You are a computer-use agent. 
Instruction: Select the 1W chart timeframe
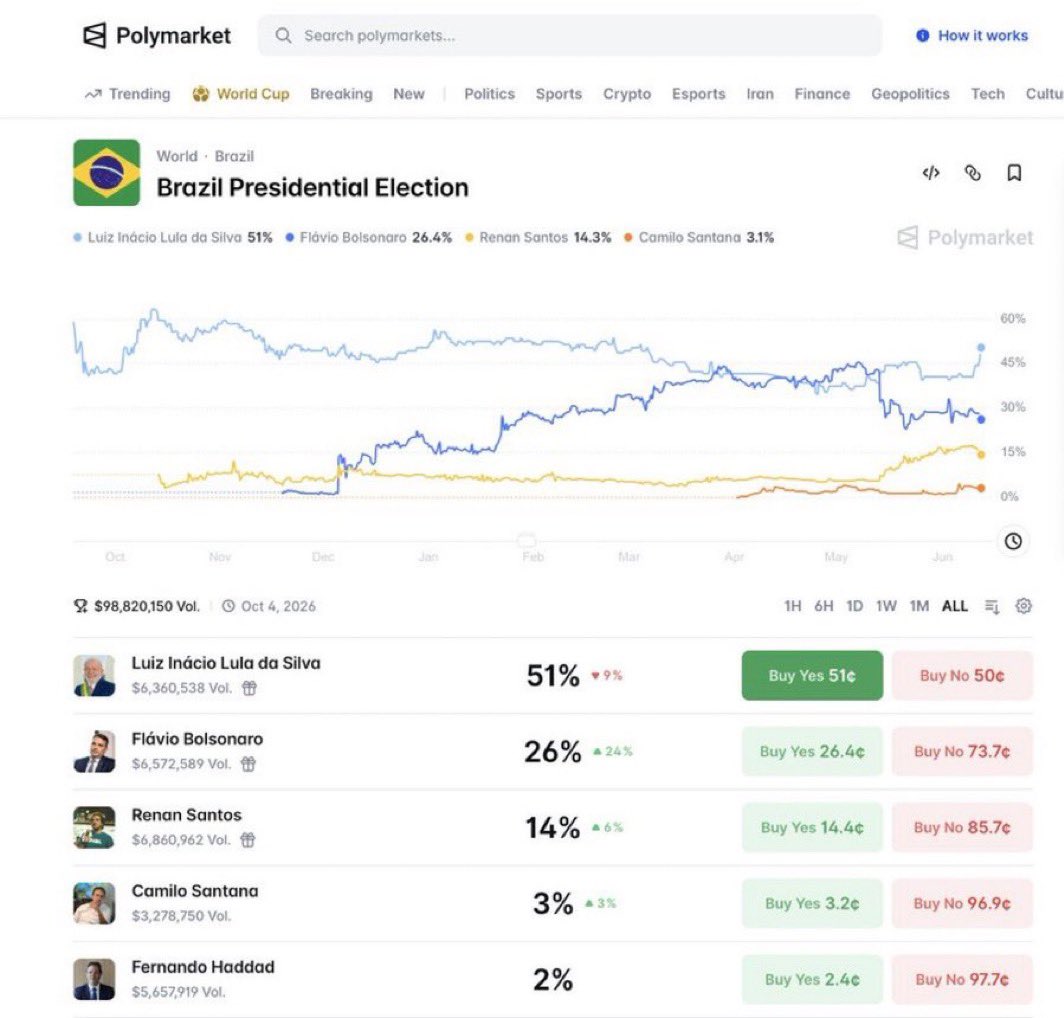coord(886,606)
